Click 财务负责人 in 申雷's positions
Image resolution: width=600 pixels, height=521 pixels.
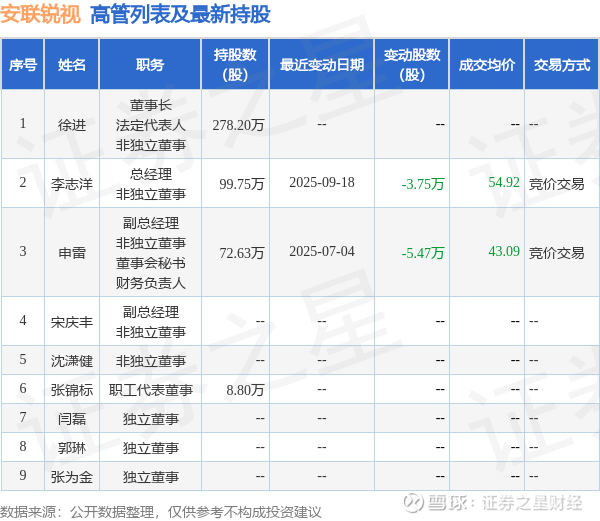click(151, 283)
